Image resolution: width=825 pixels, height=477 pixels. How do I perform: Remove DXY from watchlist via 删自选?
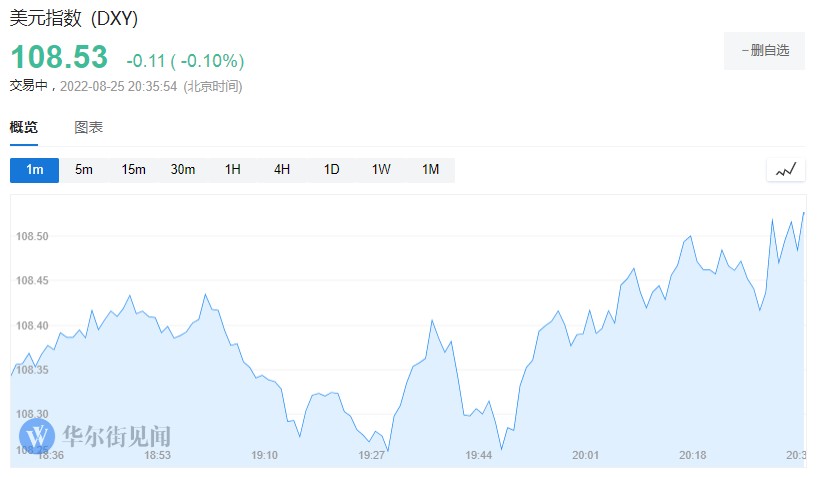pos(764,50)
